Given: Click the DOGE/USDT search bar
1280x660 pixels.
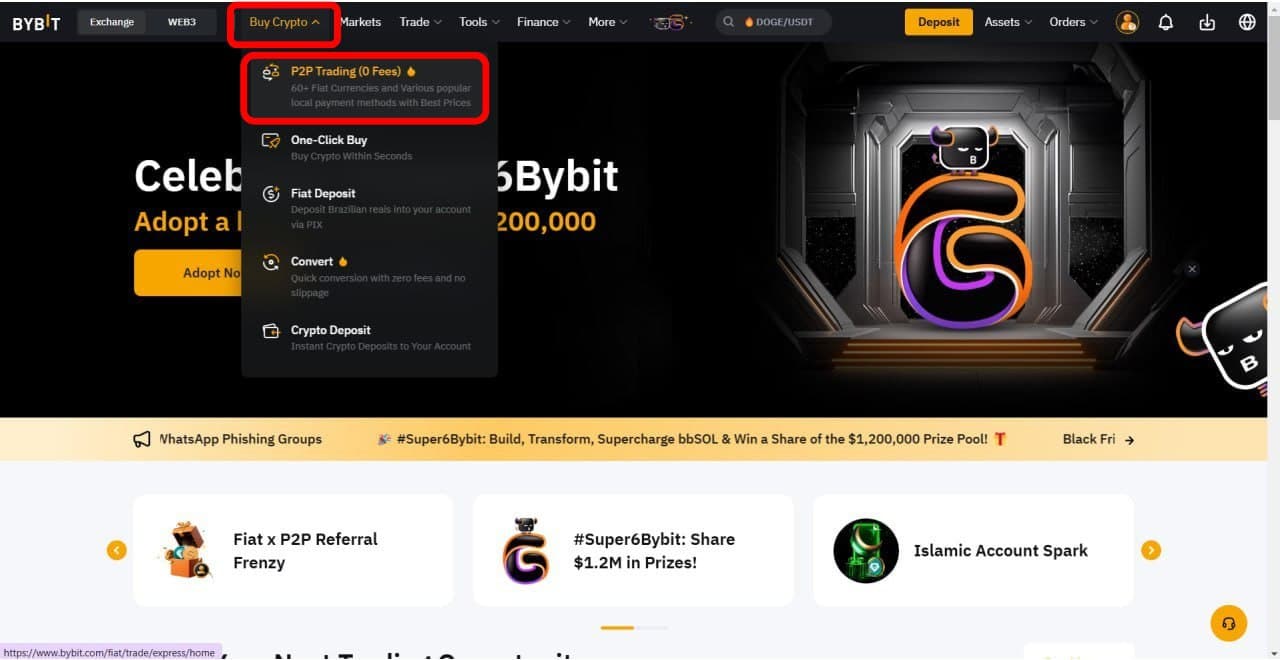Looking at the screenshot, I should 773,21.
